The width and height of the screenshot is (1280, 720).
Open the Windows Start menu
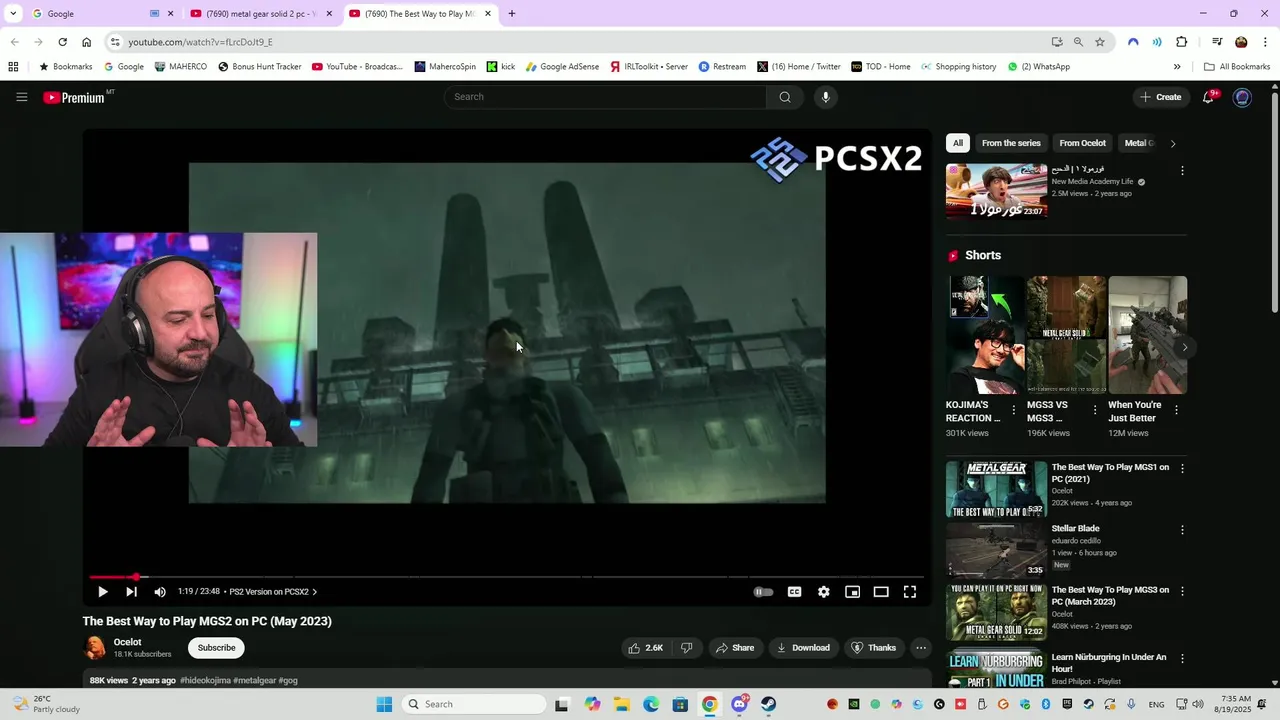click(x=384, y=704)
